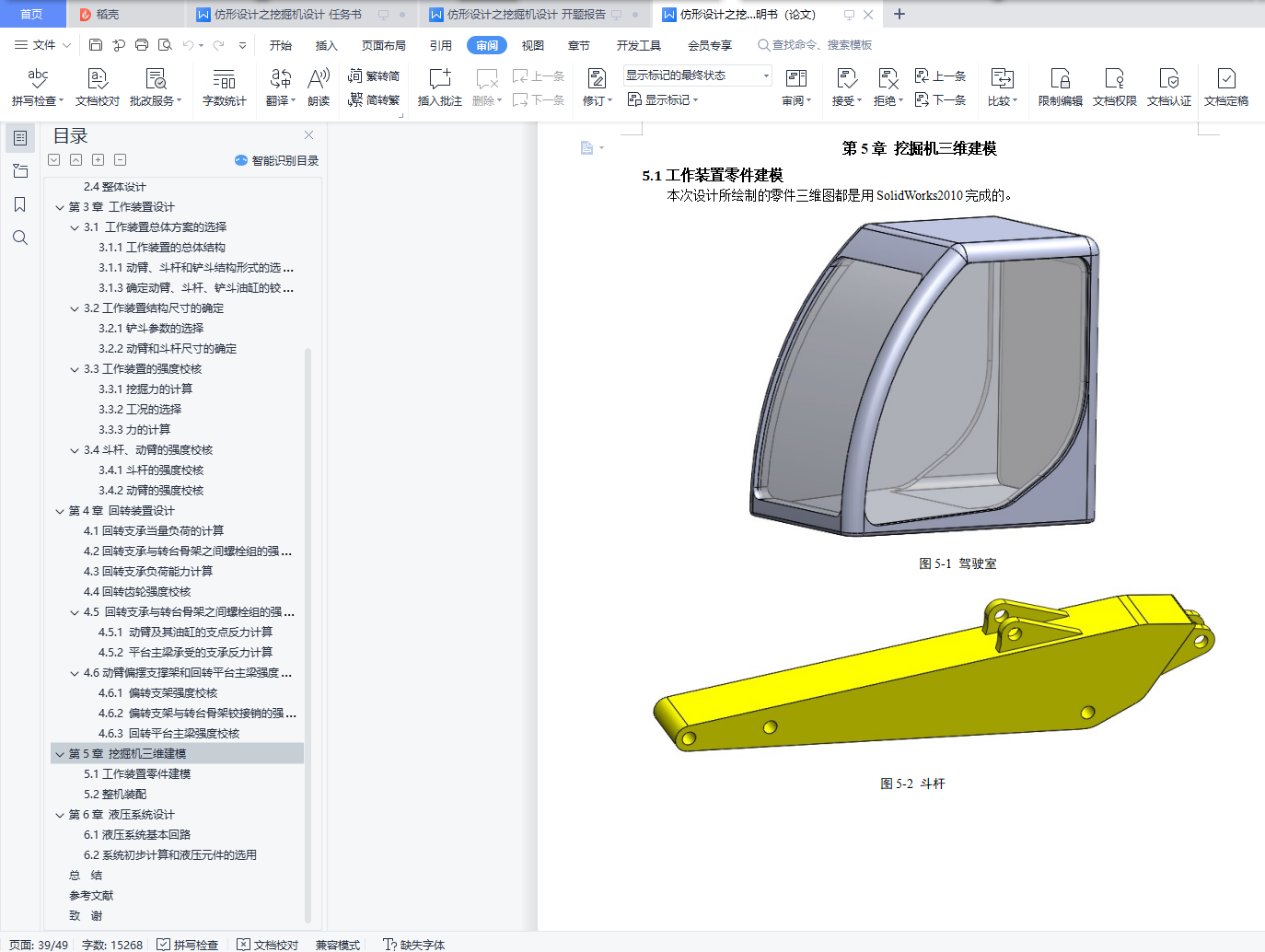Image resolution: width=1265 pixels, height=952 pixels.
Task: Convert text with 简转繁
Action: click(x=374, y=99)
